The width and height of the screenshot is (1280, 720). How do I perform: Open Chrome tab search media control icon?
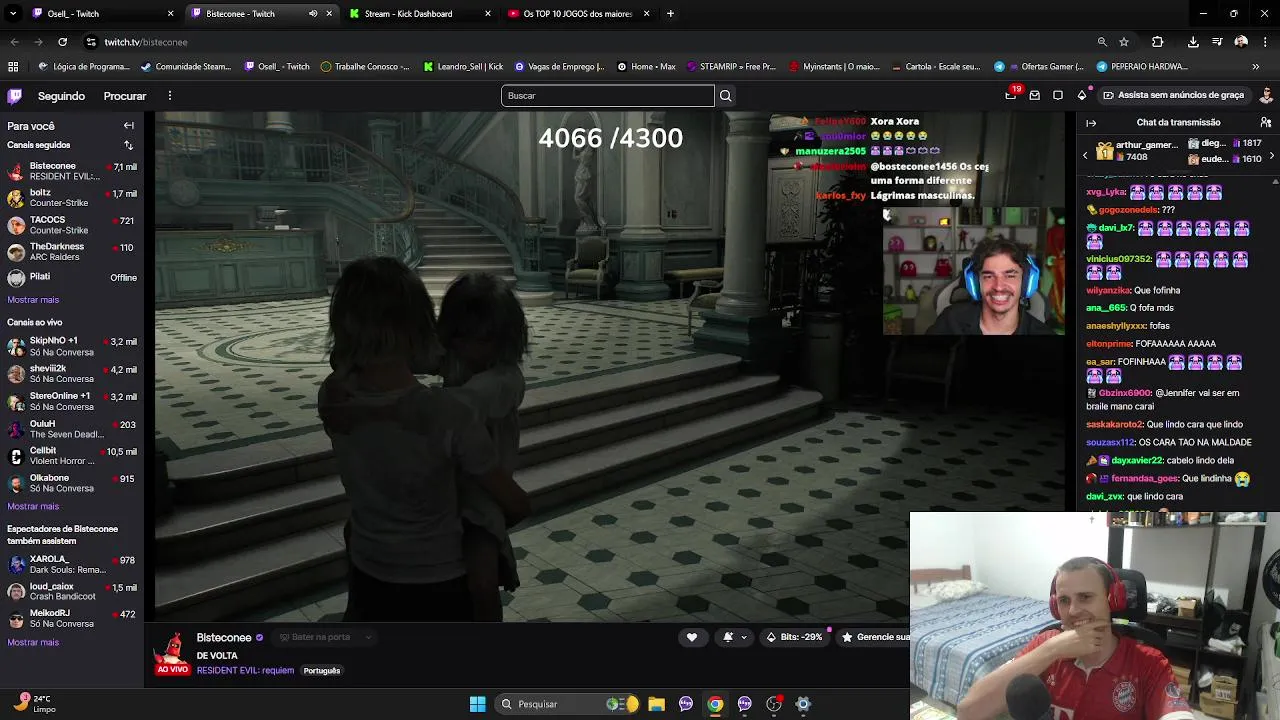[1218, 42]
